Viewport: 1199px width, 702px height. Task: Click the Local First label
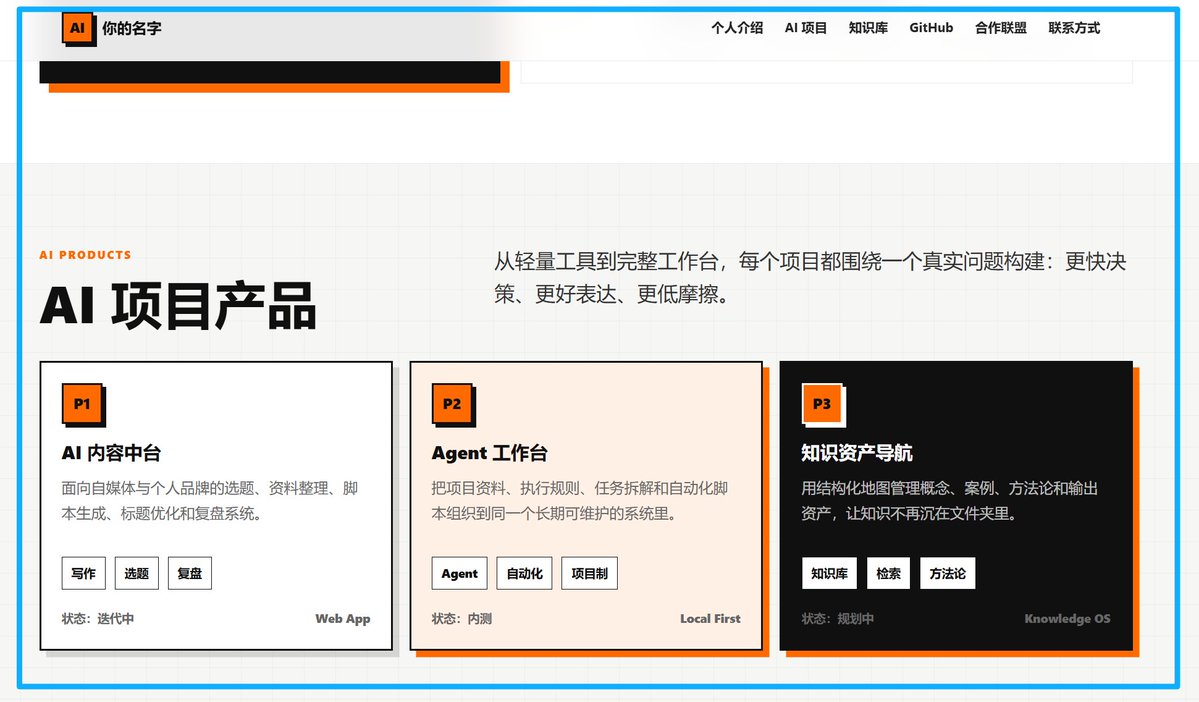point(710,619)
